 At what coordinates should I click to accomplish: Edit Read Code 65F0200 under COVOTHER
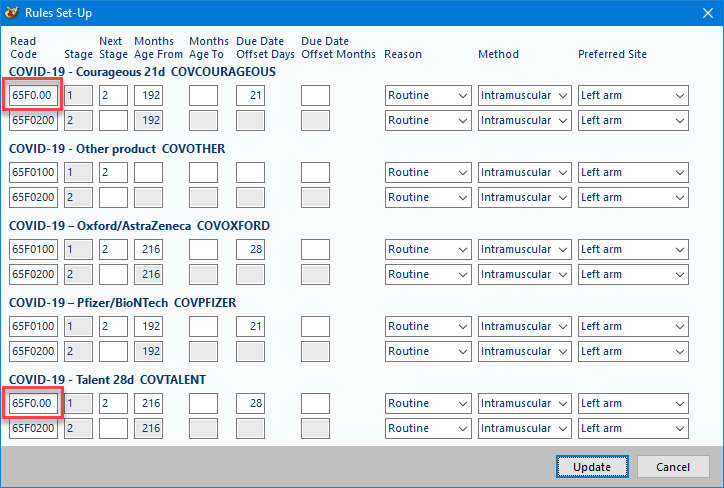point(33,198)
